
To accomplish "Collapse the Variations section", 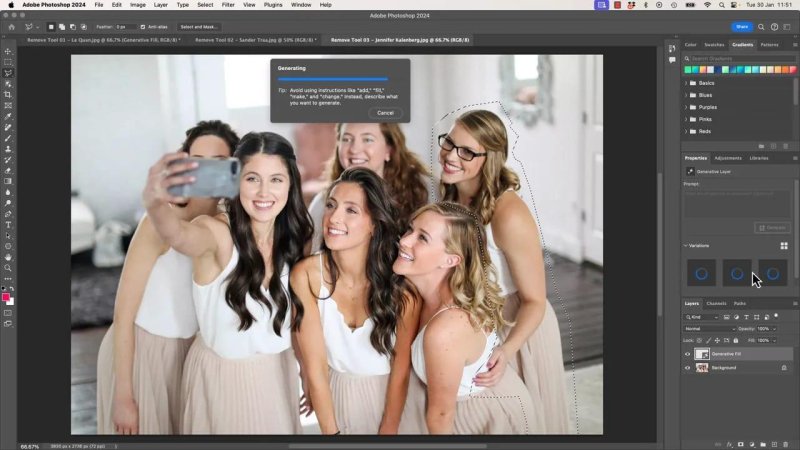I will click(686, 246).
